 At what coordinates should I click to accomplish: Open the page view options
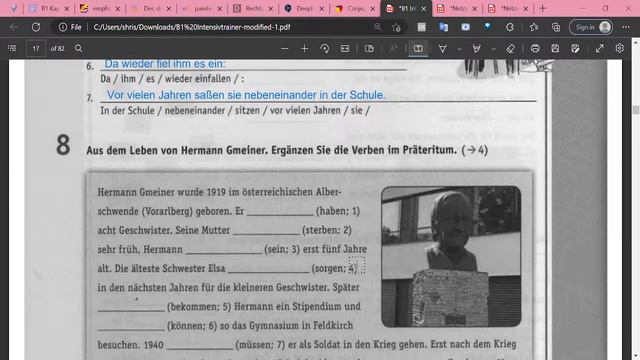369,49
